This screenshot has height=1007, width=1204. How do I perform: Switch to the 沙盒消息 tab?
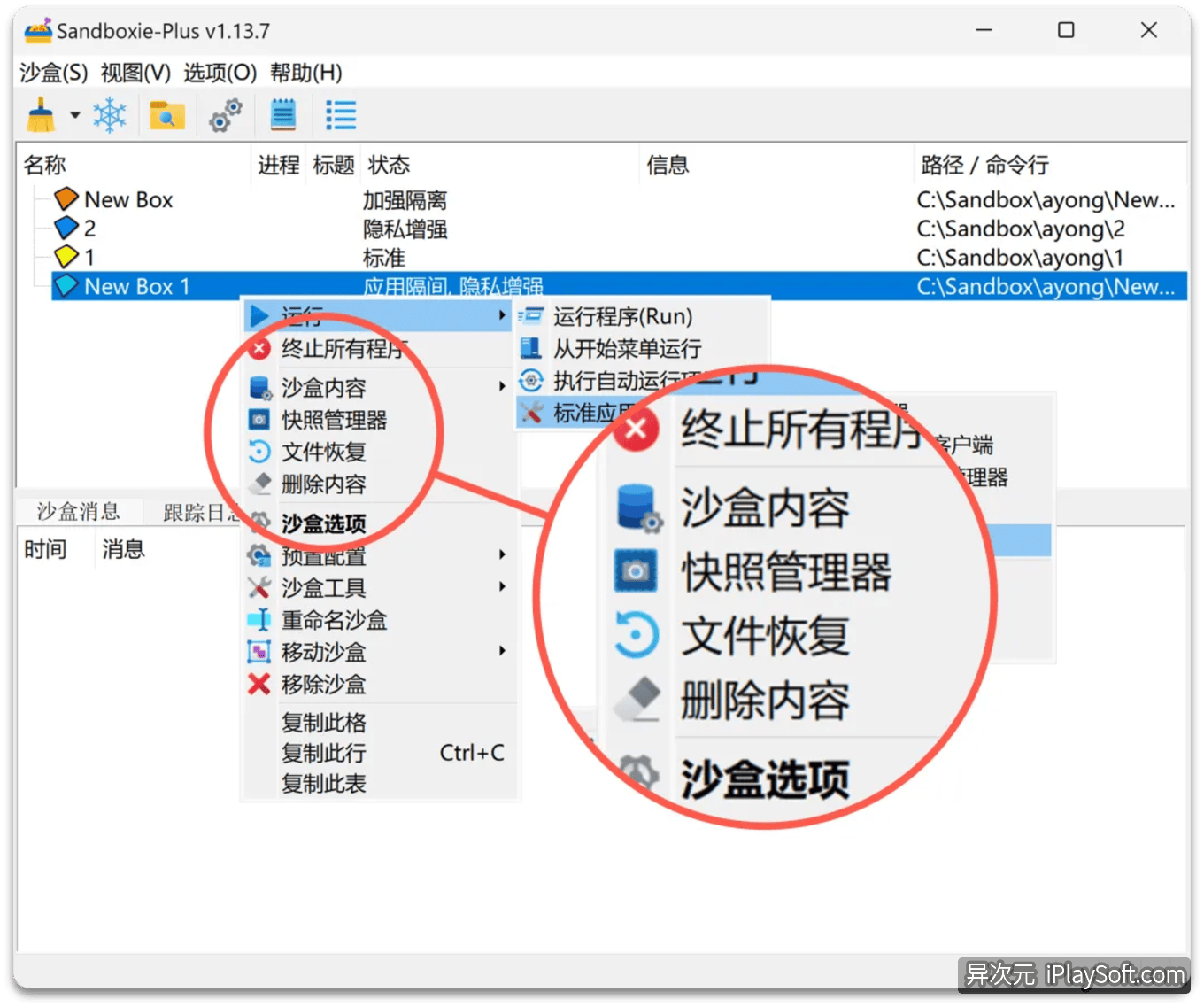[x=78, y=511]
